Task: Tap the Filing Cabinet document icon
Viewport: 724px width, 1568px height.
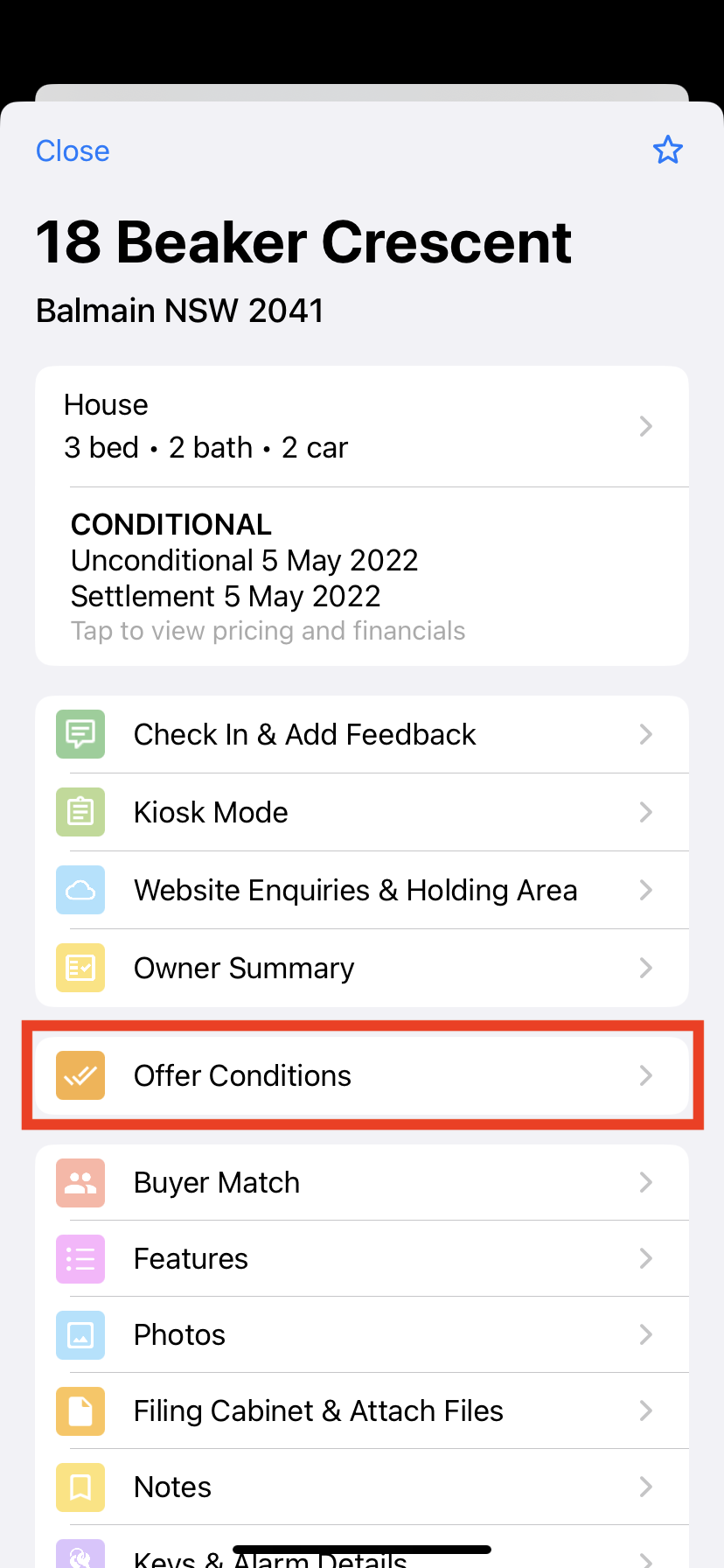Action: point(80,1411)
